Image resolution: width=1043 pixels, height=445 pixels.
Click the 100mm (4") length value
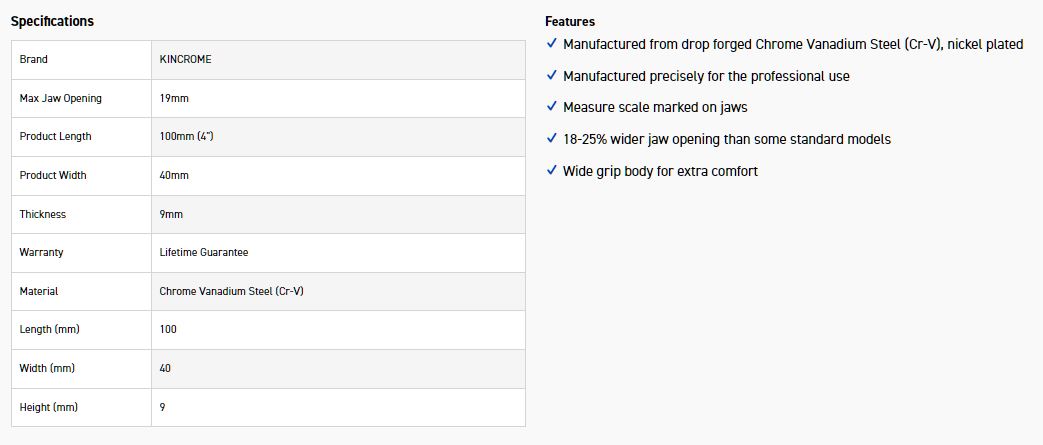pos(186,136)
